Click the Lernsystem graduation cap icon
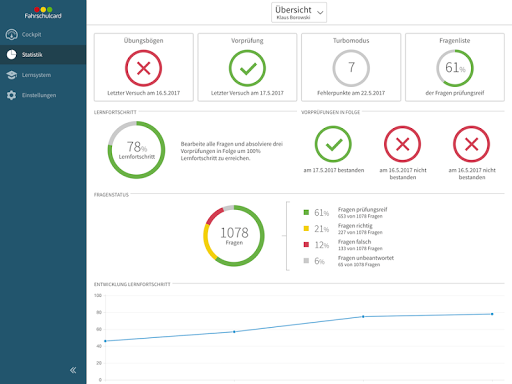The height and width of the screenshot is (384, 512). [x=12, y=75]
